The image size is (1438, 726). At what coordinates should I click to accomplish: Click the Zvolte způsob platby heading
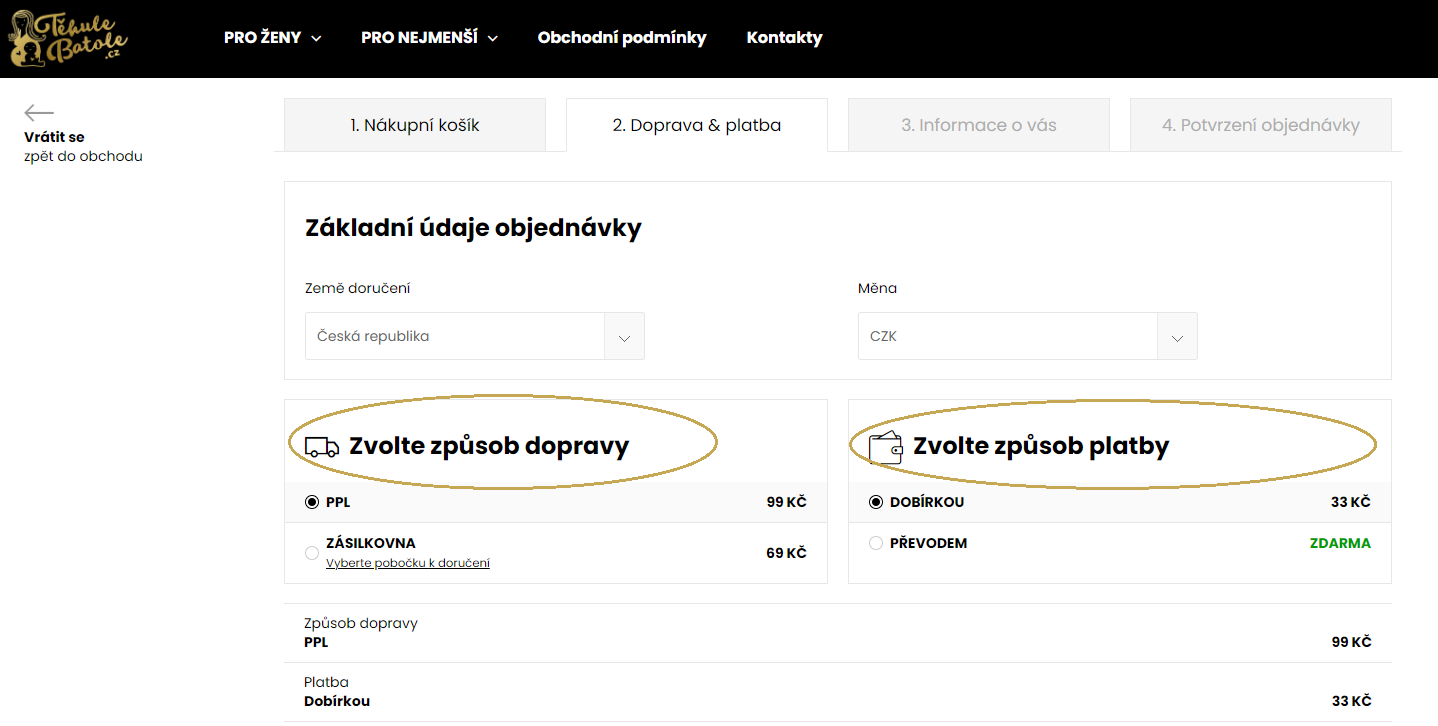pos(1041,446)
